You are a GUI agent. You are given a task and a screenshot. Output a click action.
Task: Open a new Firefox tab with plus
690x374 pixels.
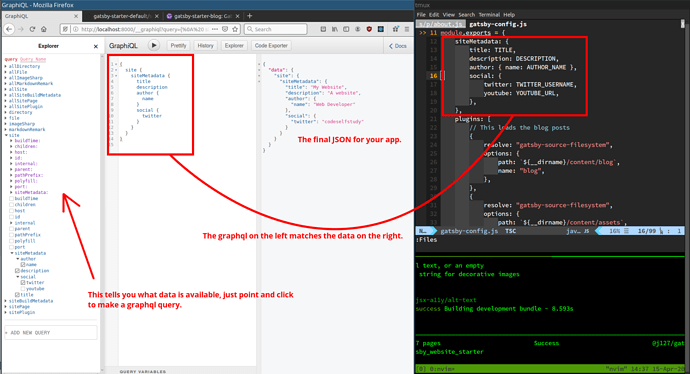click(x=250, y=16)
